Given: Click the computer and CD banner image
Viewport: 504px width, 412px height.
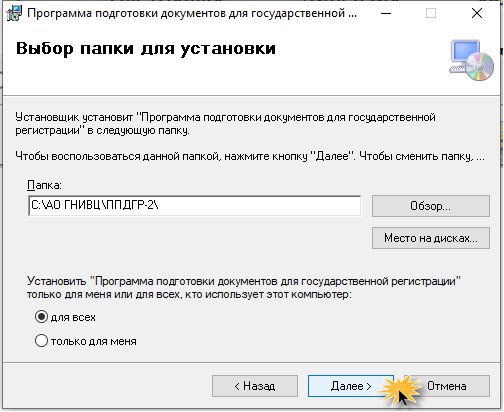Looking at the screenshot, I should click(x=472, y=60).
